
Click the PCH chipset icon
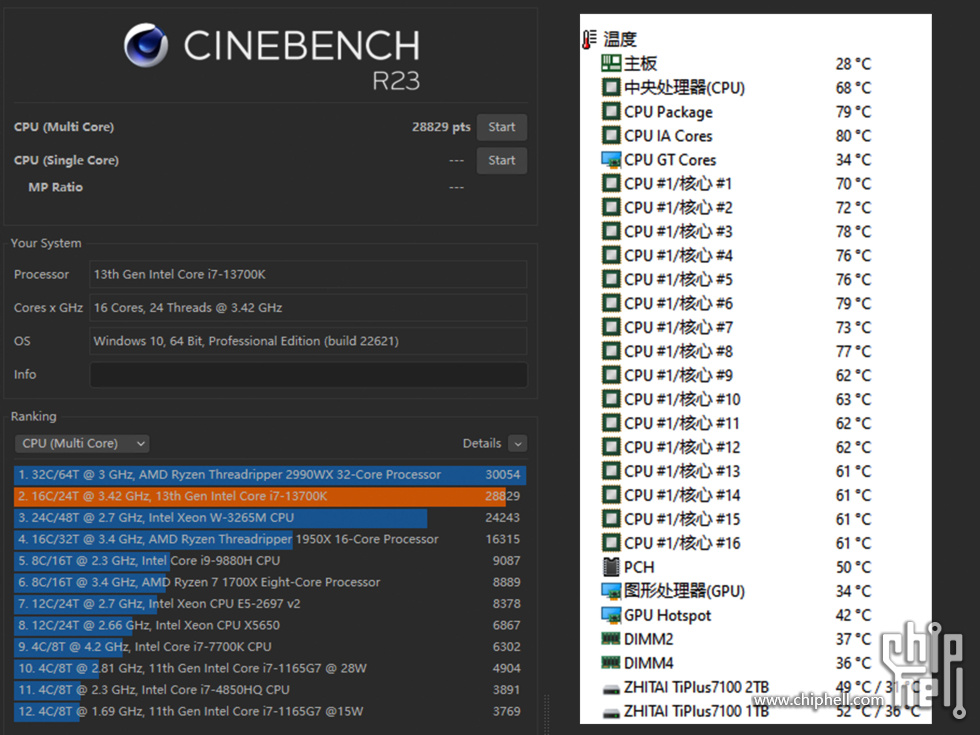(611, 567)
